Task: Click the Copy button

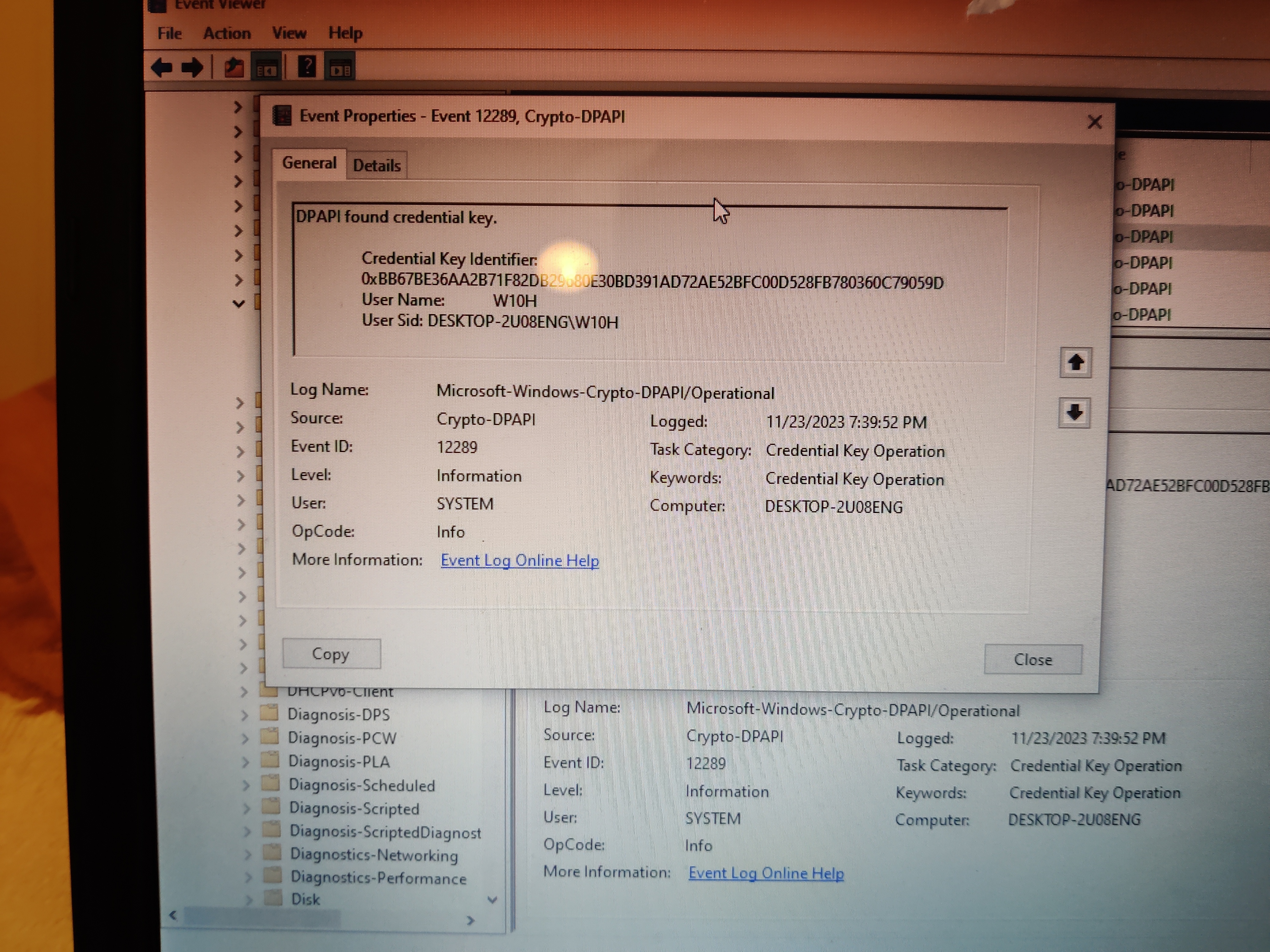Action: pyautogui.click(x=331, y=654)
